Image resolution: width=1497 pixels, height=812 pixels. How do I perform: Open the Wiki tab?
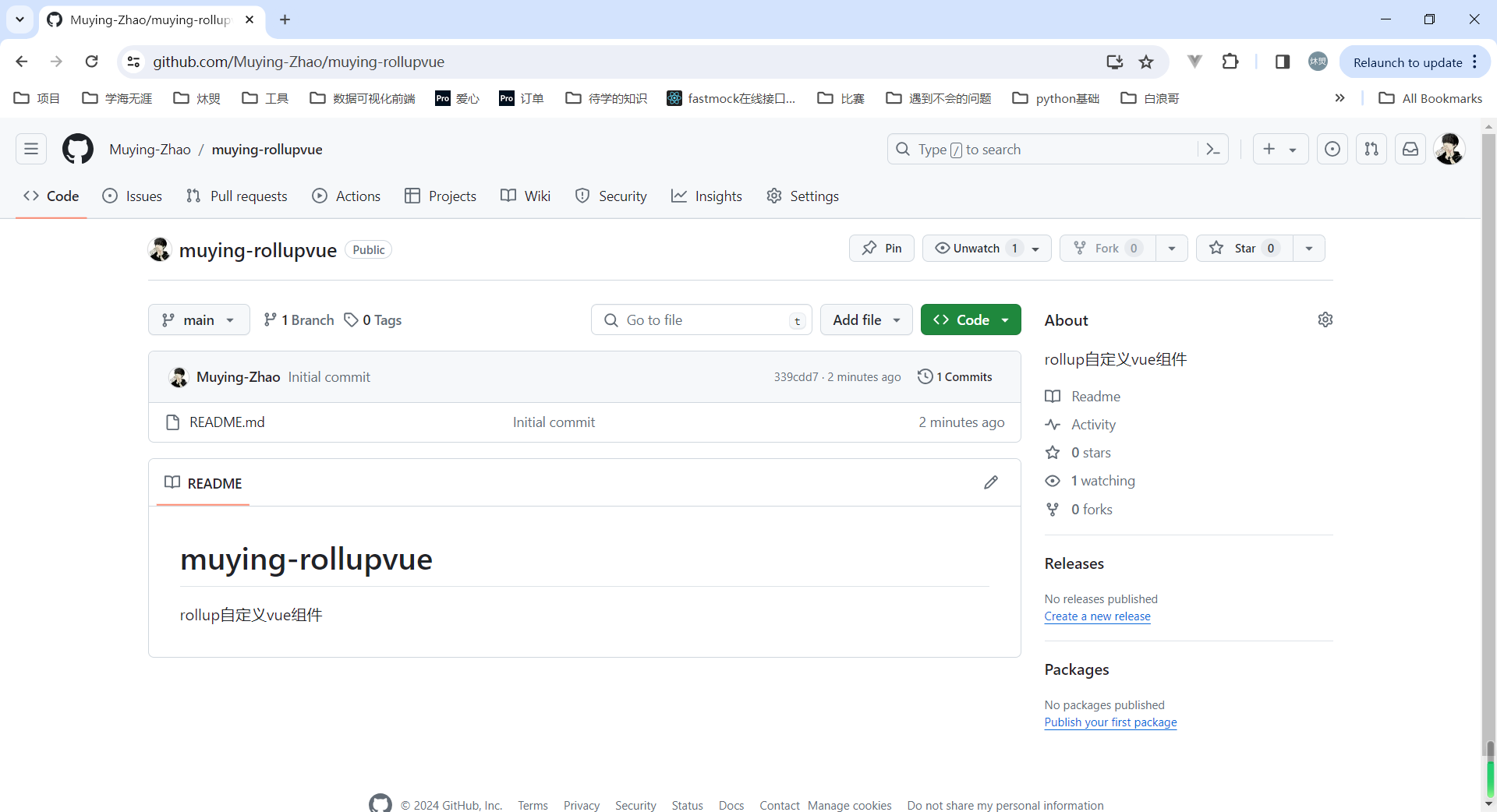[526, 196]
